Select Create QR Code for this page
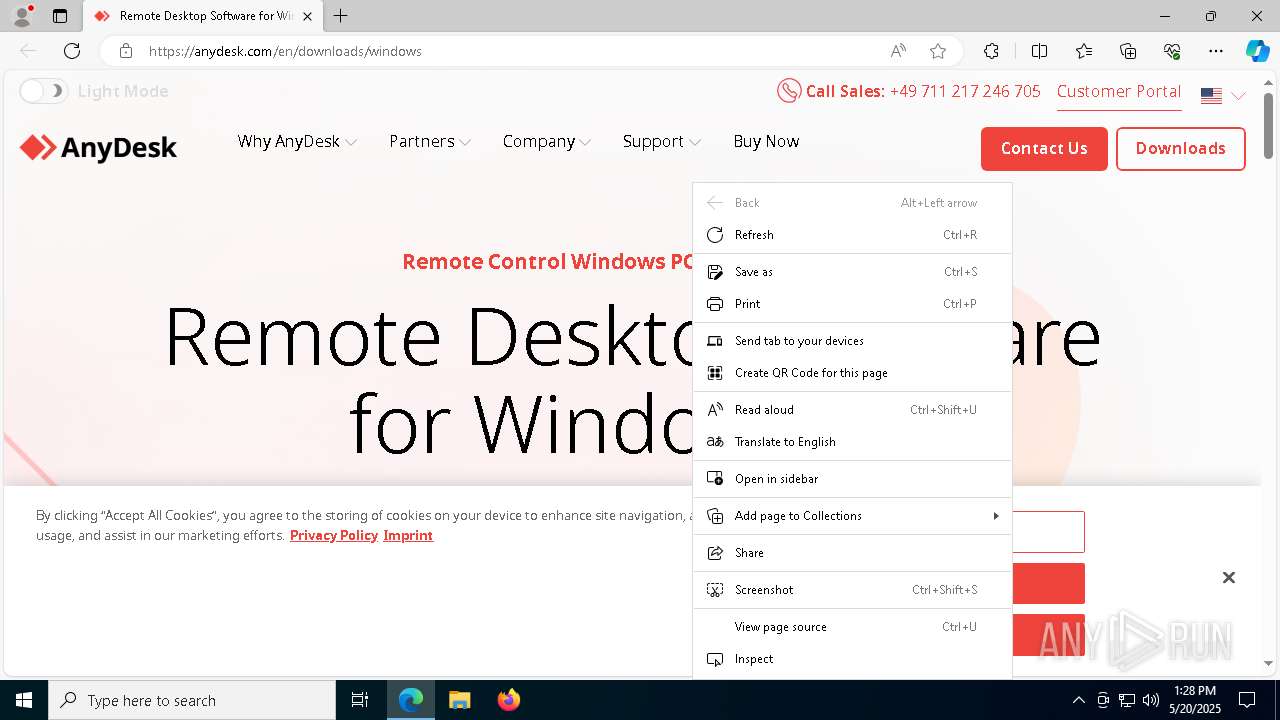 (x=852, y=373)
